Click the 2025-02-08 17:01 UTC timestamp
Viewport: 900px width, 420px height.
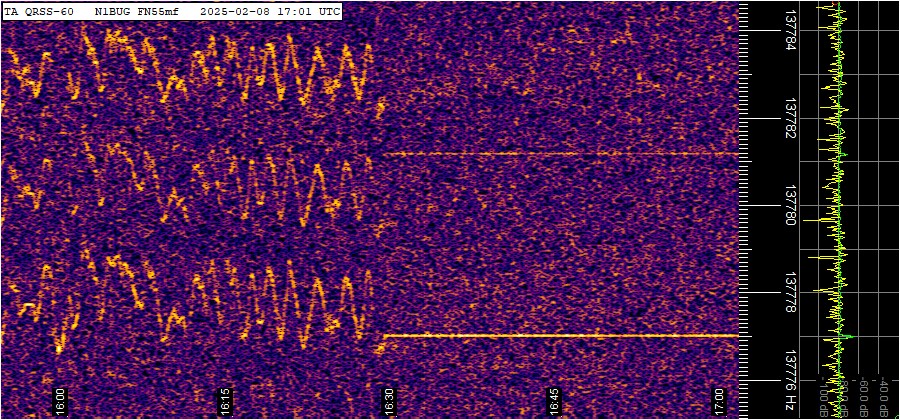[x=270, y=11]
